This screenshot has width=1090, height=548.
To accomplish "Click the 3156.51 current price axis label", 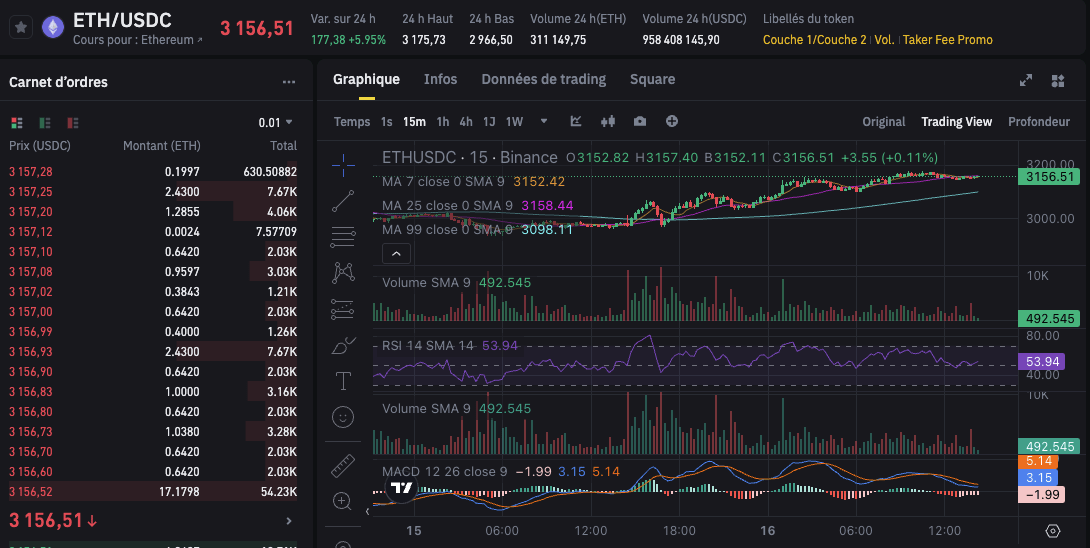I will coord(1050,177).
